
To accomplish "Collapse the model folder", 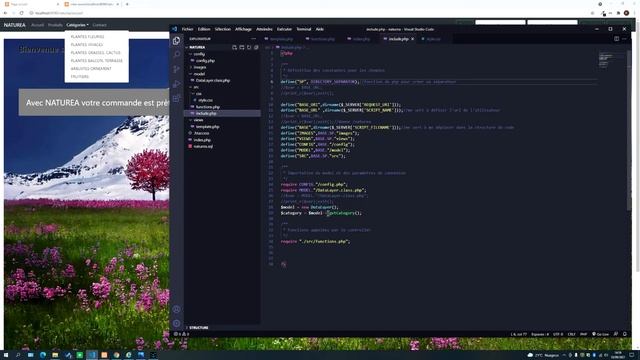I will pyautogui.click(x=199, y=74).
